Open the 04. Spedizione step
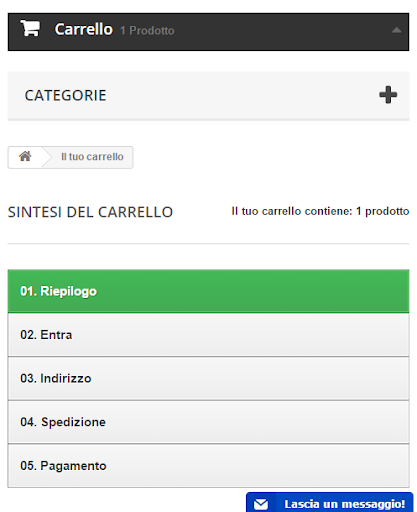The image size is (417, 512). (208, 422)
